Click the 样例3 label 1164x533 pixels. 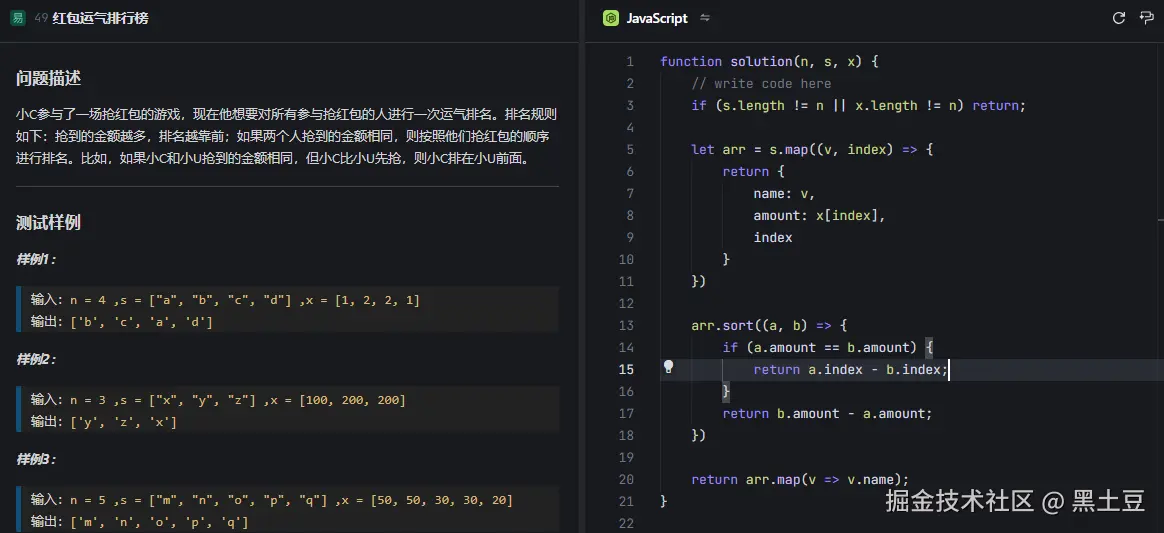point(36,459)
